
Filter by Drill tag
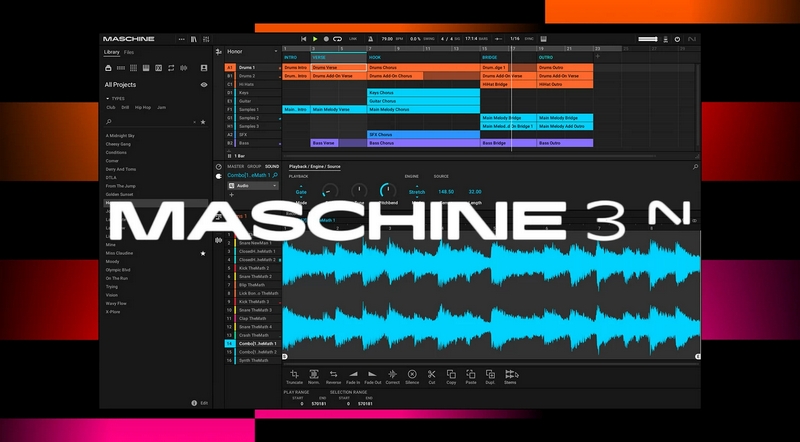pyautogui.click(x=125, y=108)
